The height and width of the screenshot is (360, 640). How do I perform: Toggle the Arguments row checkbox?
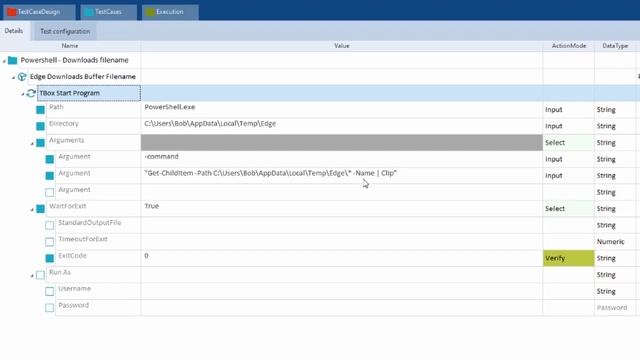(x=40, y=143)
